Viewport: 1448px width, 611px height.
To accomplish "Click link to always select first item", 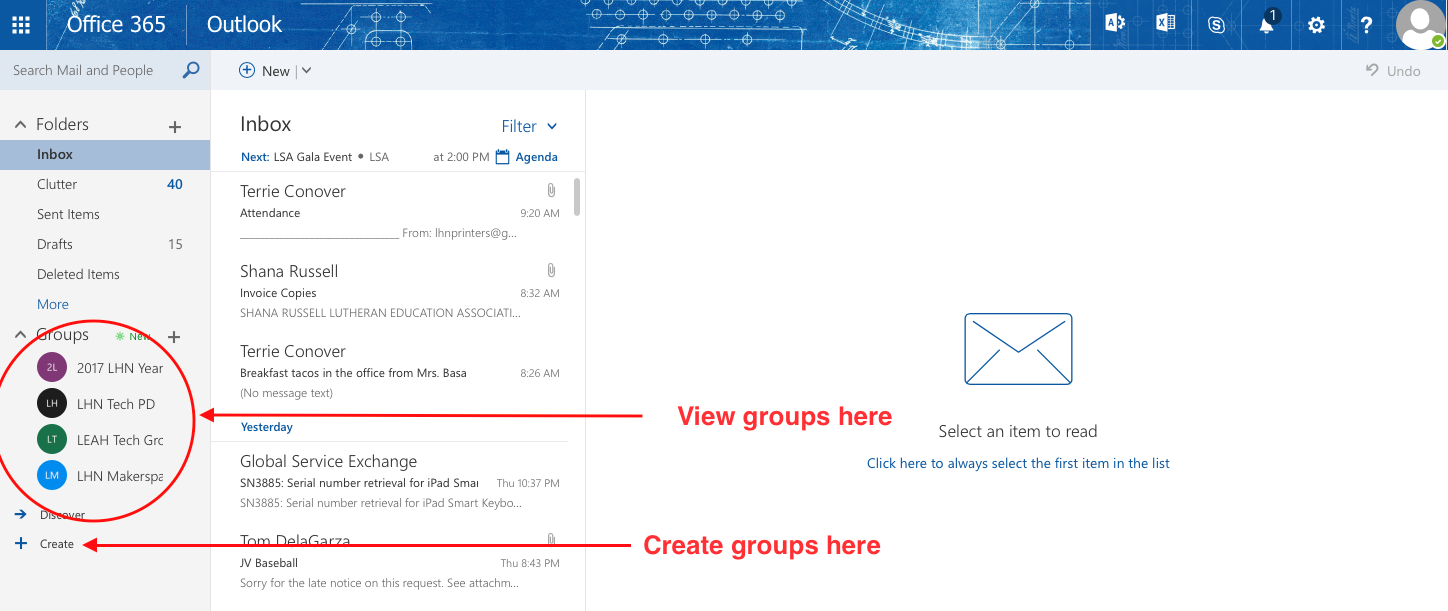I will point(1018,463).
